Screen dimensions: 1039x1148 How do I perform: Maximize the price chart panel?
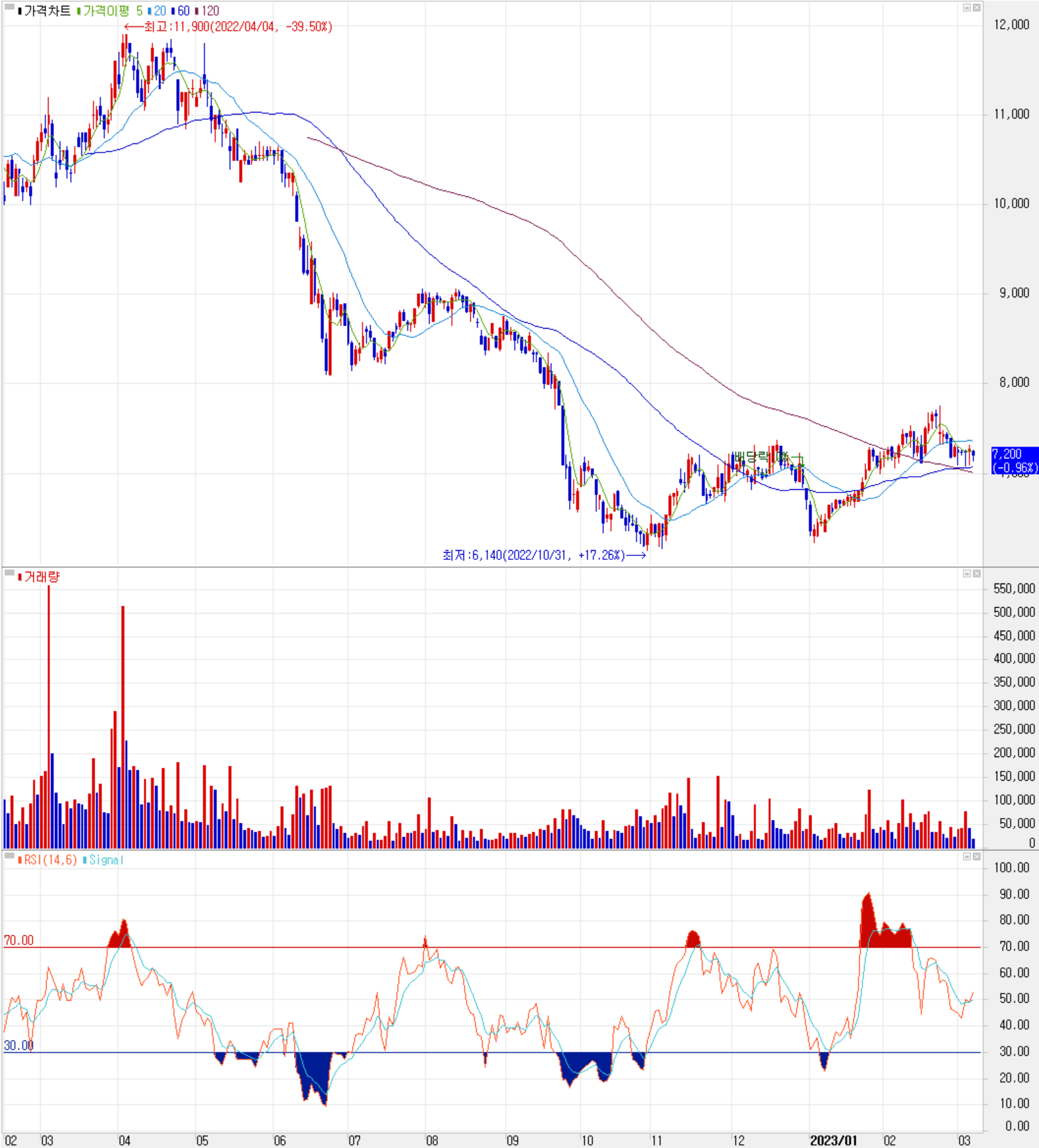point(966,8)
